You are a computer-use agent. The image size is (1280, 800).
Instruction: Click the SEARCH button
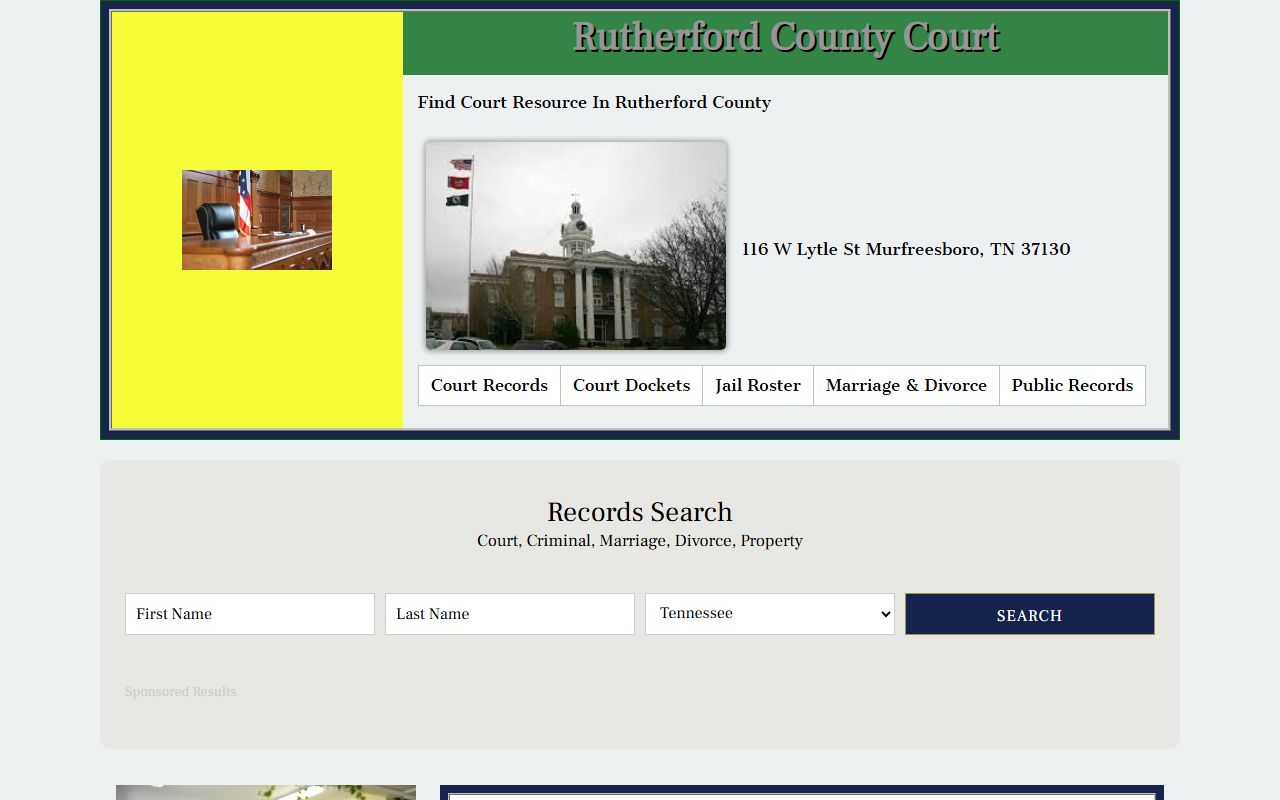point(1030,614)
